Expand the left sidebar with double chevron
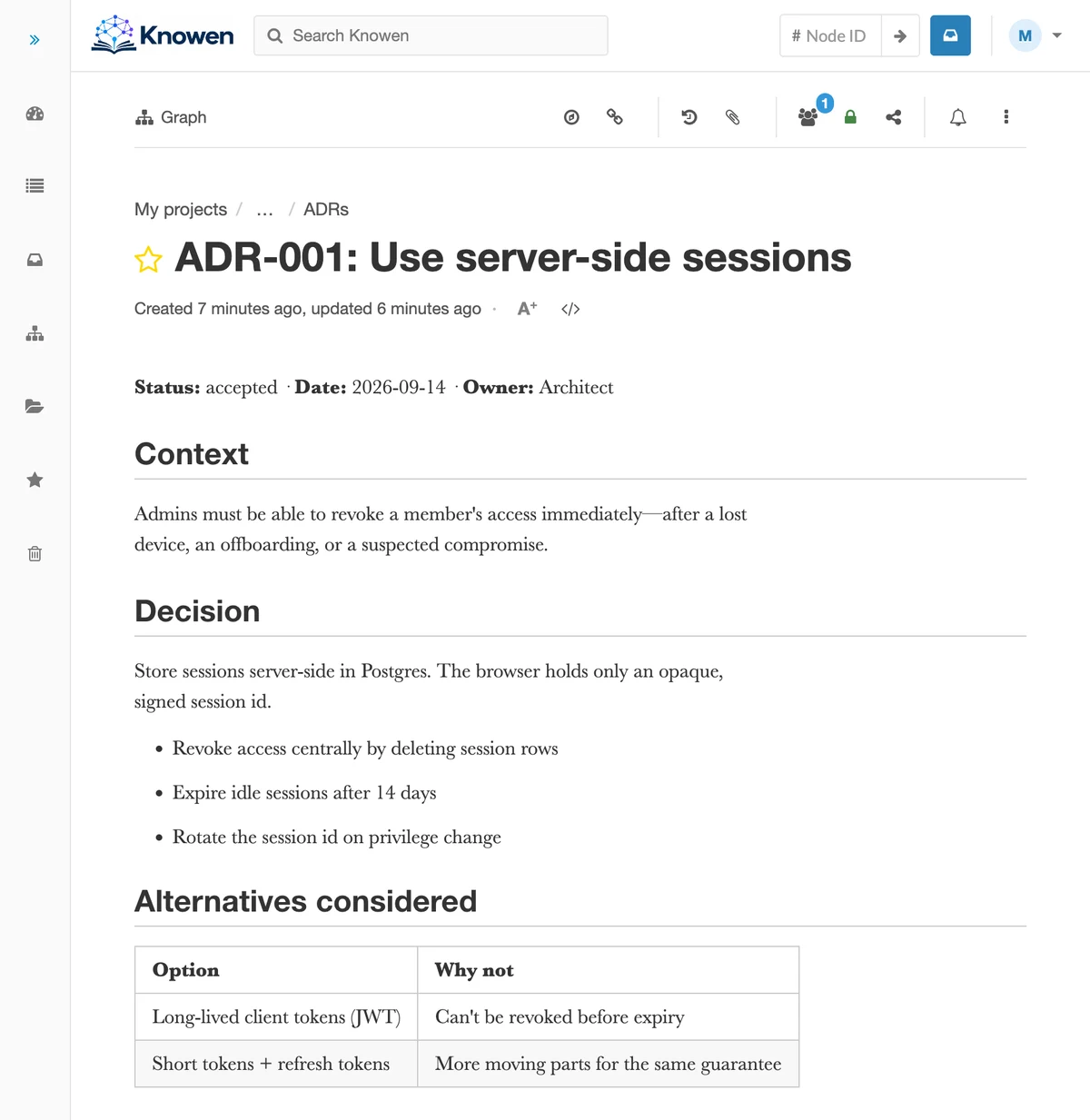Viewport: 1090px width, 1120px height. tap(35, 40)
